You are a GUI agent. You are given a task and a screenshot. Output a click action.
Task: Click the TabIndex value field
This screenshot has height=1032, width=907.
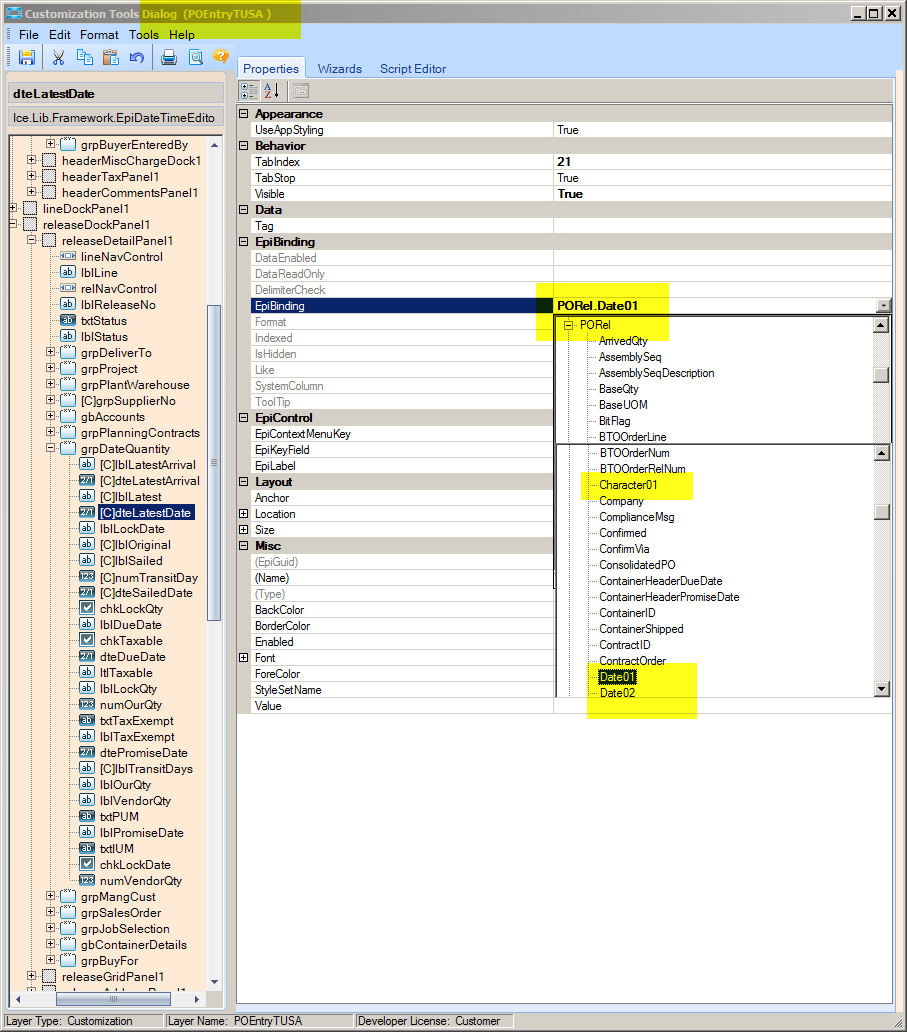(x=723, y=162)
